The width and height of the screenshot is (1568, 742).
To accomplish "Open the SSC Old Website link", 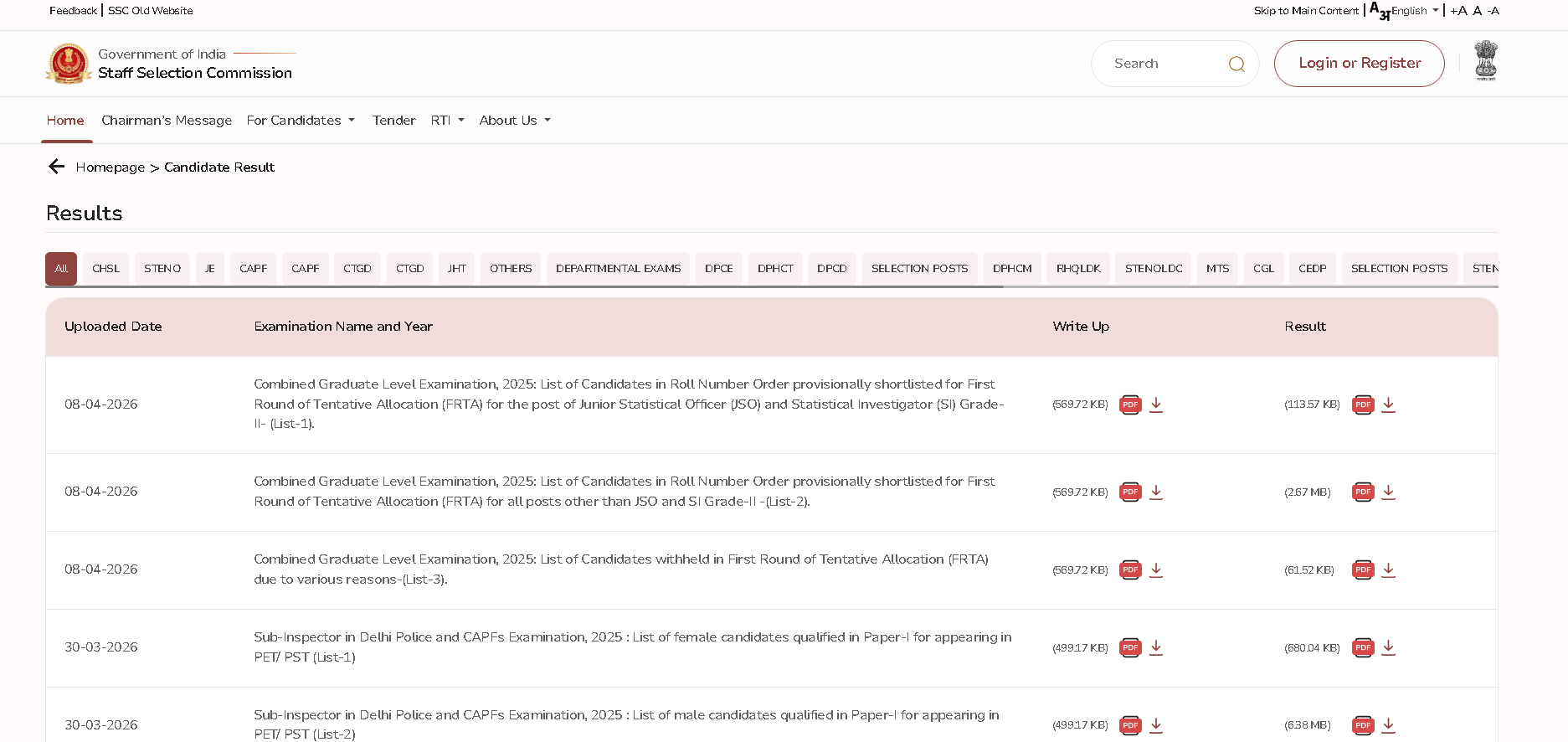I will [x=151, y=11].
